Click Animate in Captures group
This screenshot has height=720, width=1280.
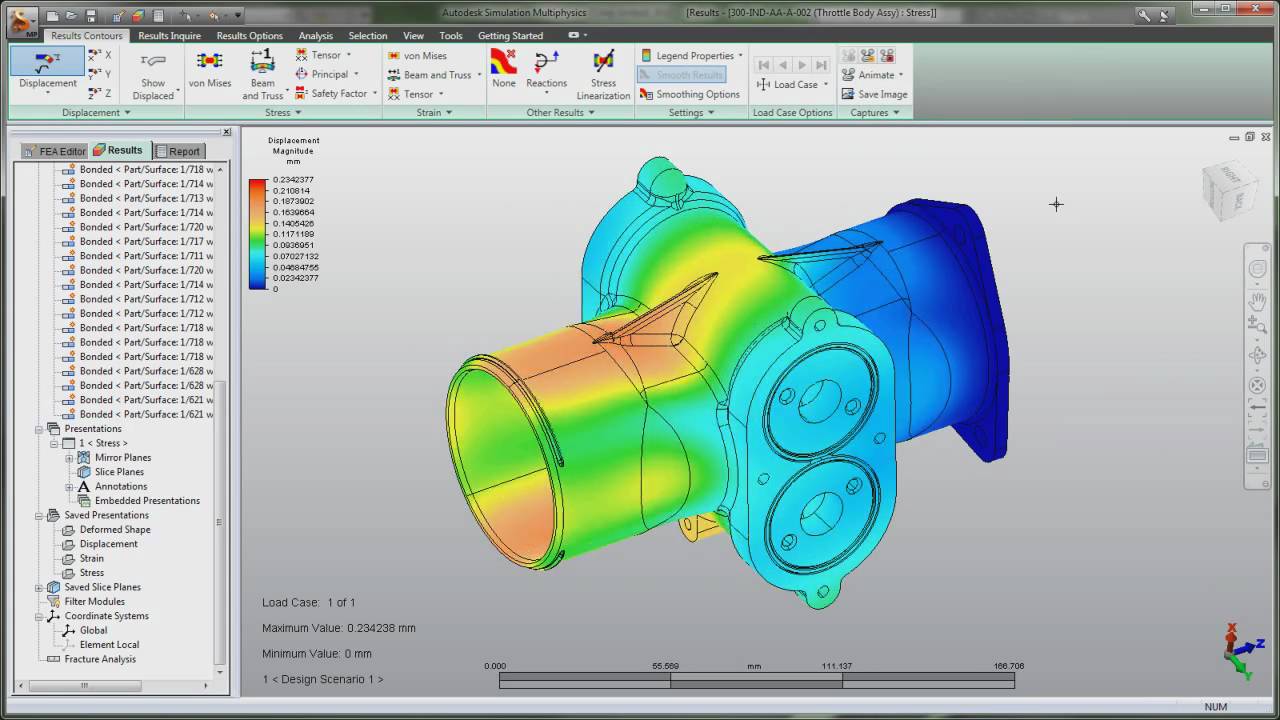click(872, 75)
